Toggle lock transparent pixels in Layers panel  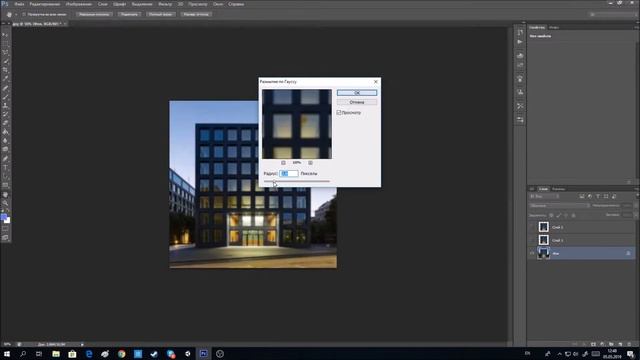tap(551, 215)
